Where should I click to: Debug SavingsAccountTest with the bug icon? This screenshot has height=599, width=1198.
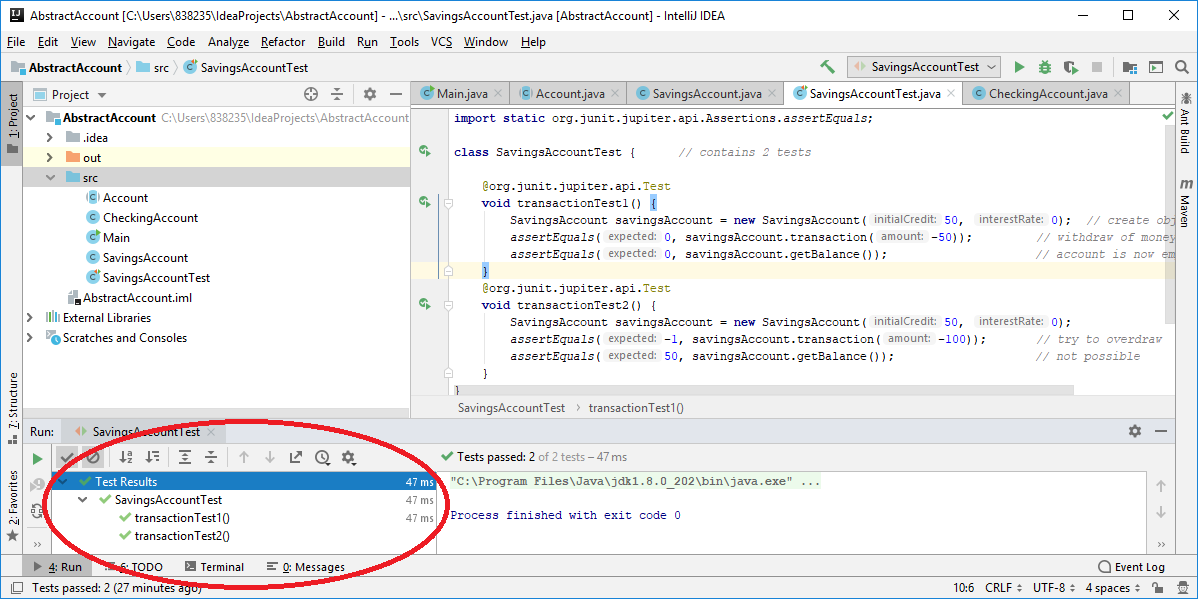pyautogui.click(x=1044, y=67)
